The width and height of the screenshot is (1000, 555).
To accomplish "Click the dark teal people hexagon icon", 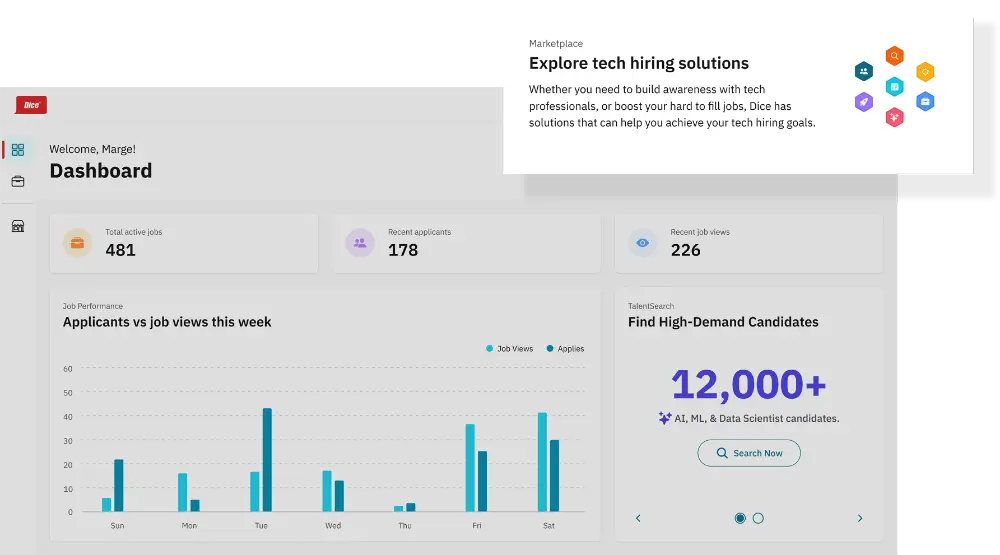I will 864,71.
